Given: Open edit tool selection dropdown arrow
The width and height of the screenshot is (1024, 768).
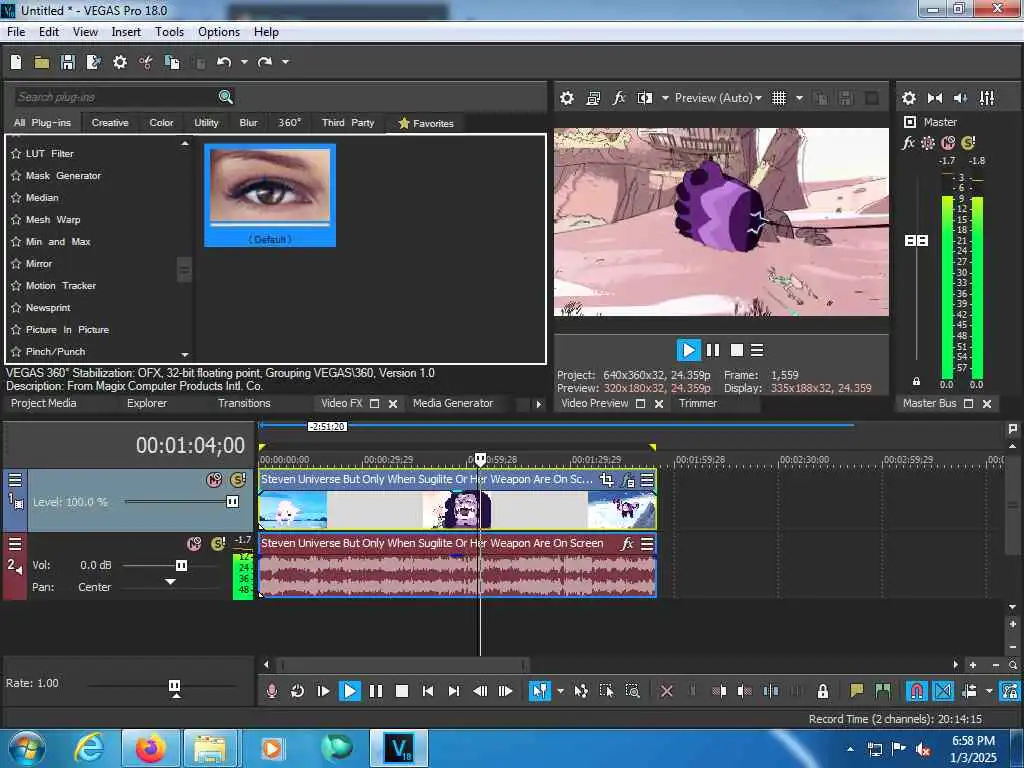Looking at the screenshot, I should pos(560,691).
